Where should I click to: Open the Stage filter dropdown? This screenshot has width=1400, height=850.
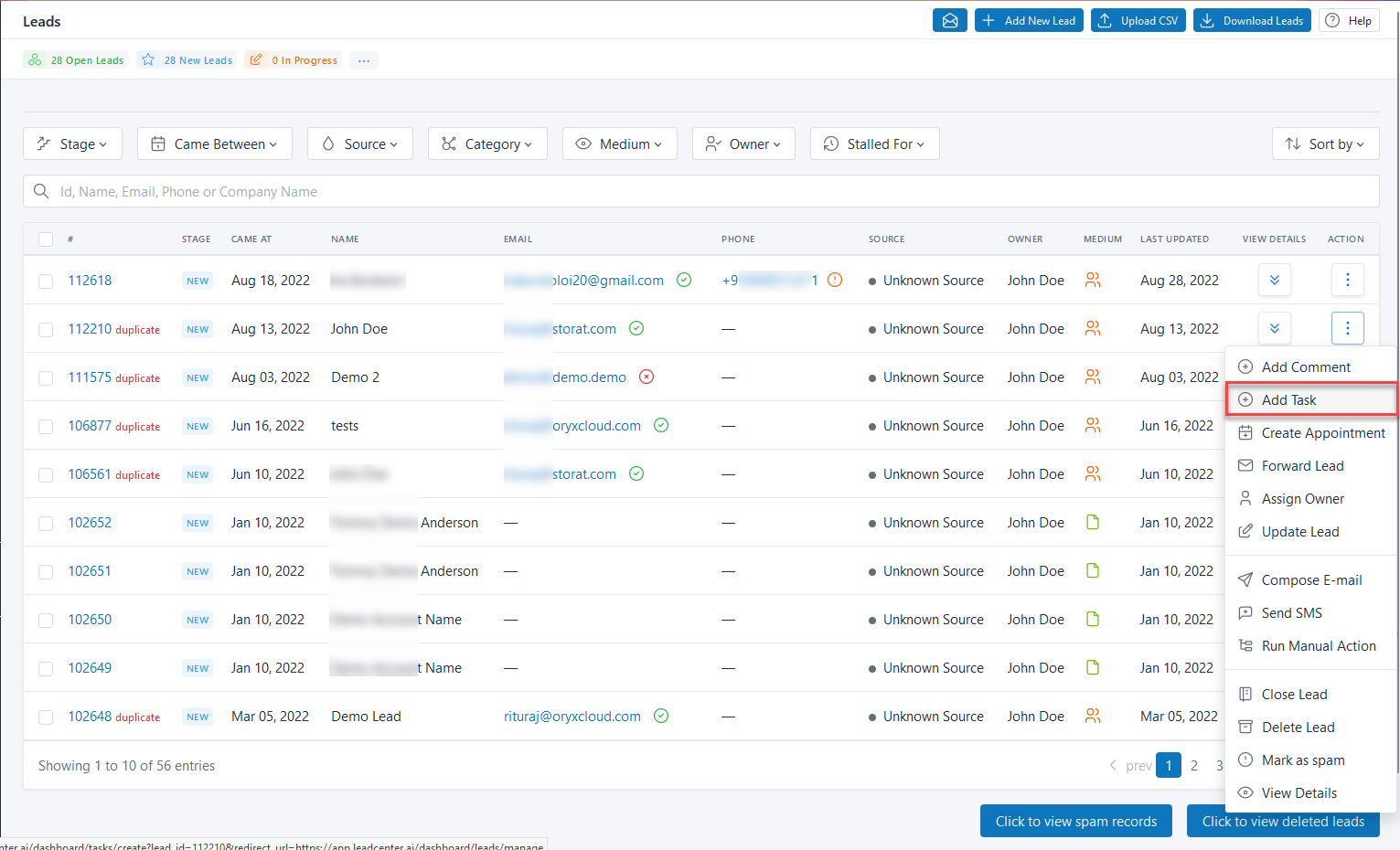[x=72, y=143]
